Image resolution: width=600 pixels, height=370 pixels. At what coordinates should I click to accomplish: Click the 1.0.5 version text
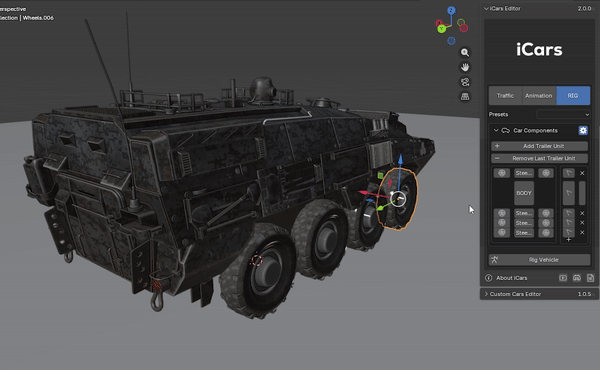(x=584, y=294)
